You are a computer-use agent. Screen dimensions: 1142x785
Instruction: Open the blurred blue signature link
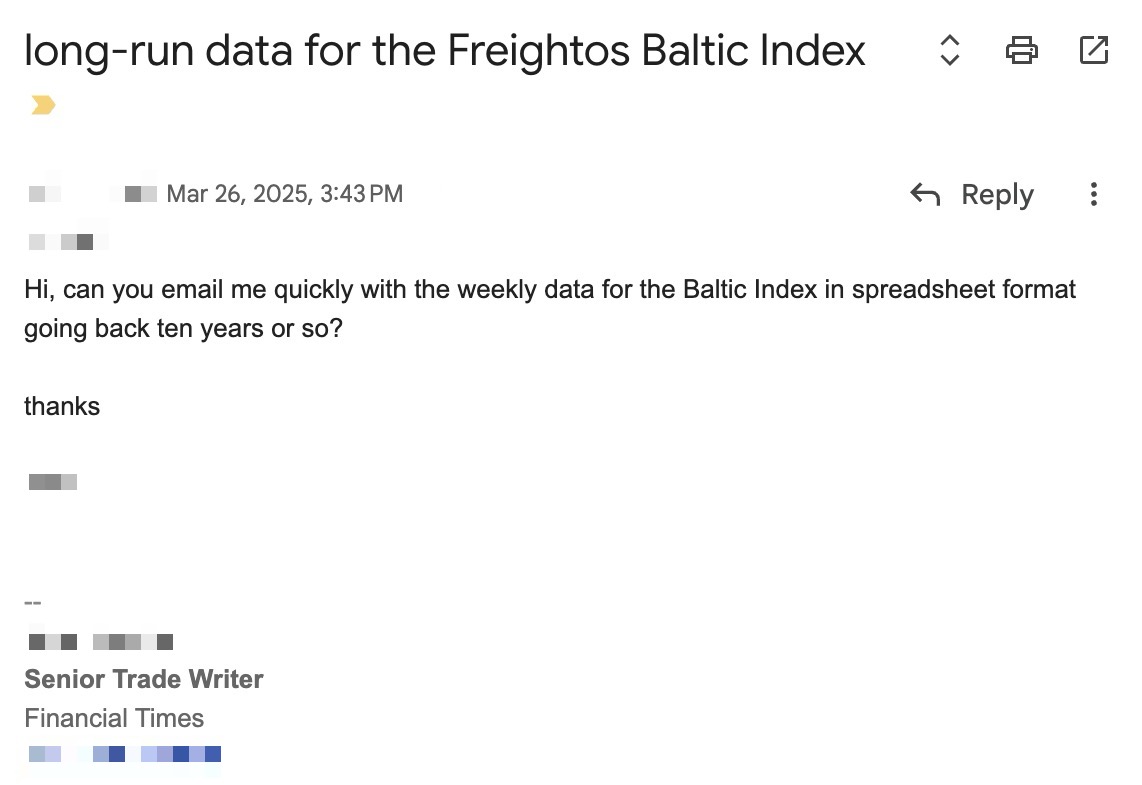[x=125, y=754]
